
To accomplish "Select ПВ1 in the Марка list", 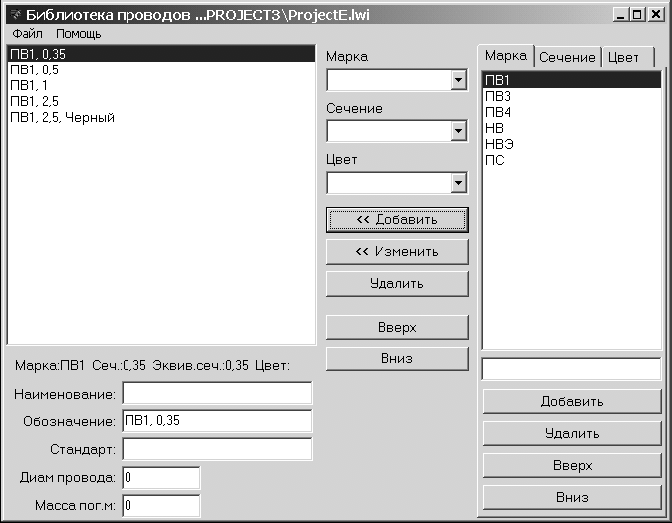I will [x=572, y=80].
